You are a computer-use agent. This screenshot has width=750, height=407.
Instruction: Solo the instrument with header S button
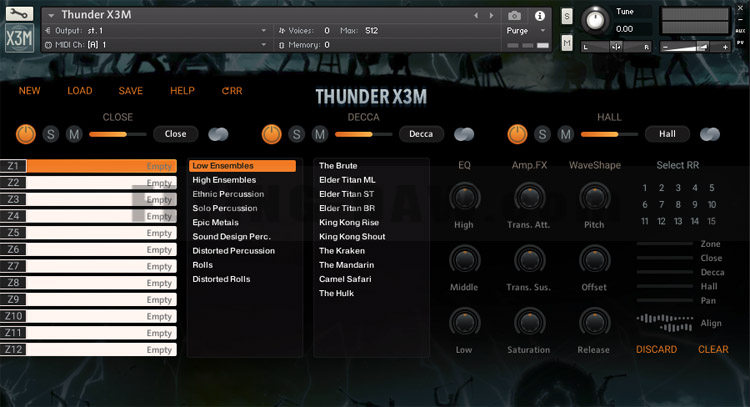567,16
